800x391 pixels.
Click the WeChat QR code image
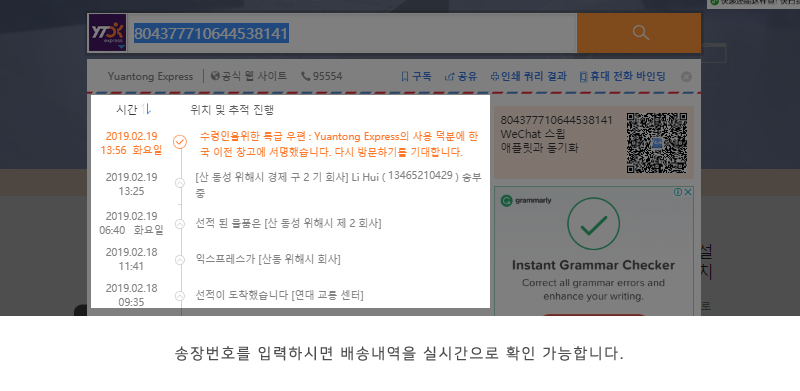pyautogui.click(x=657, y=143)
